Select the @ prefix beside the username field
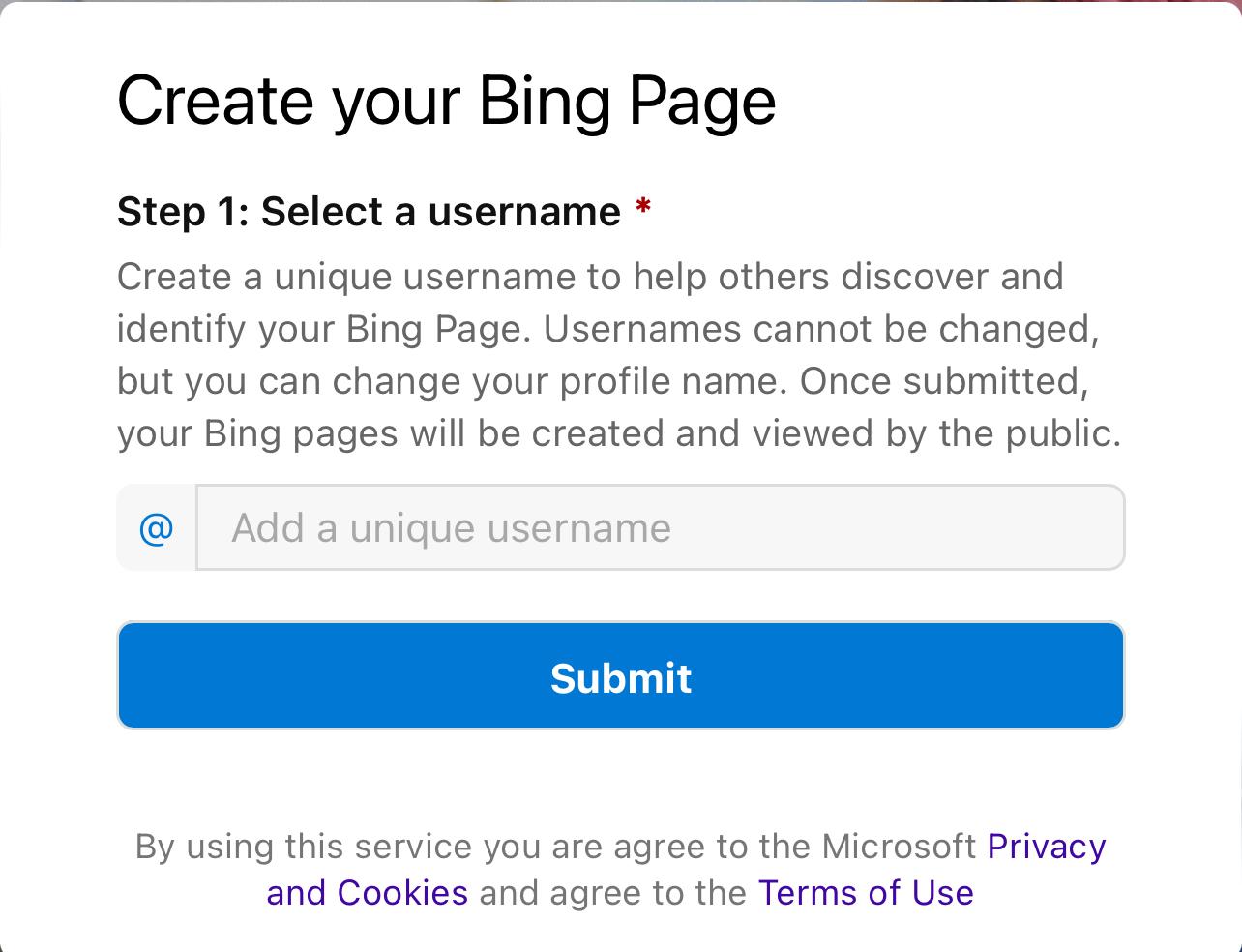 coord(155,527)
